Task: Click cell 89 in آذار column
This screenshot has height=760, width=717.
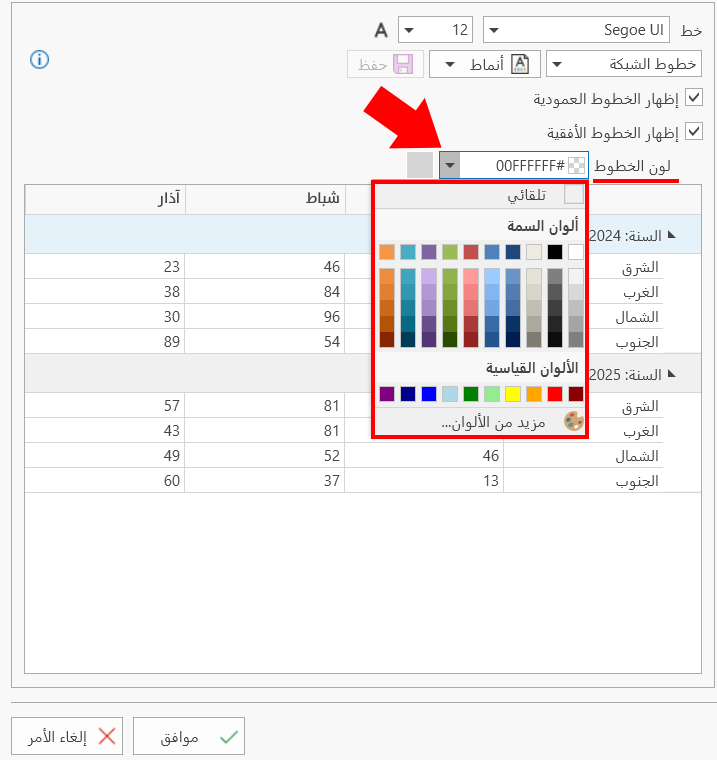Action: coord(105,342)
